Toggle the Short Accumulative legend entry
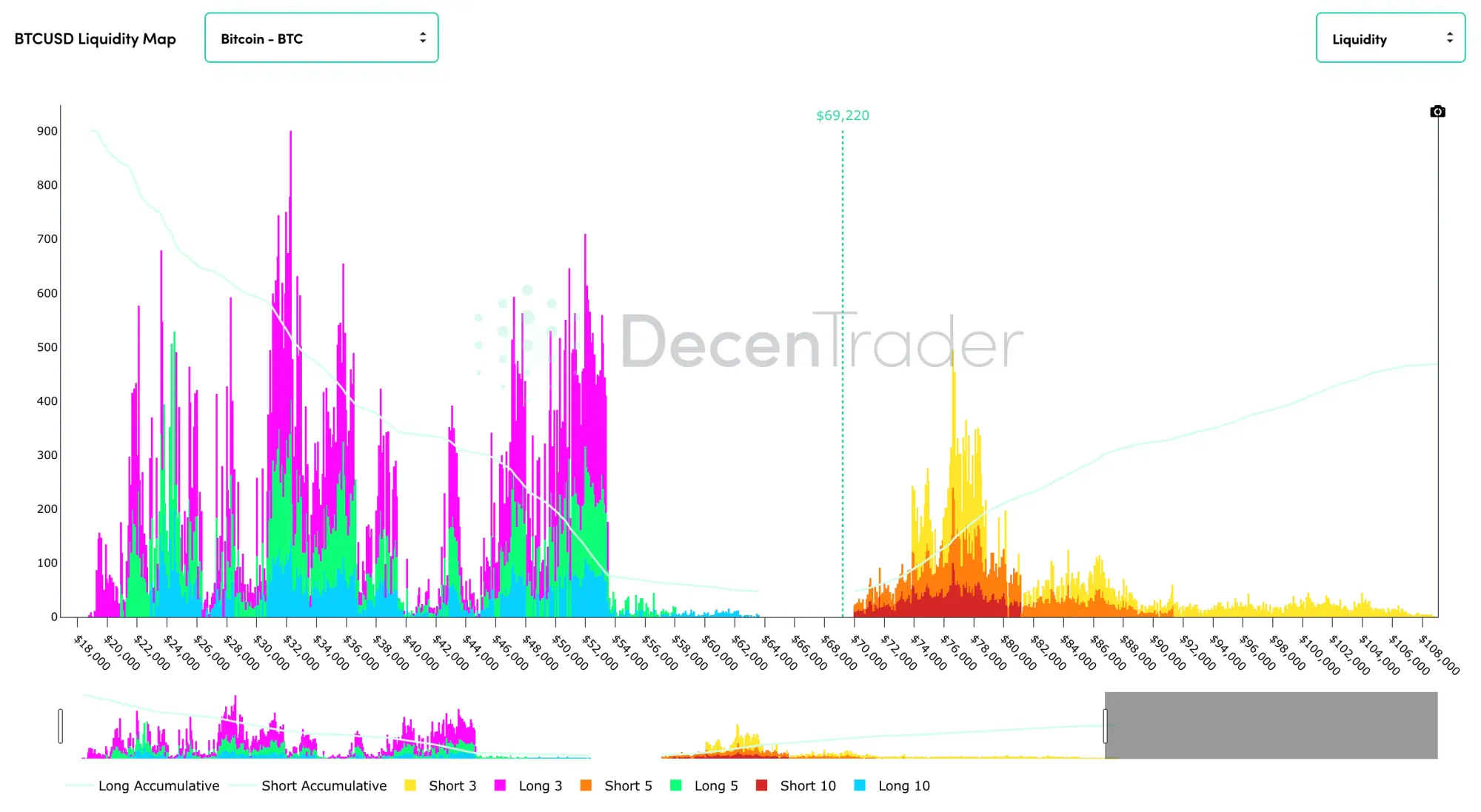 (x=308, y=785)
